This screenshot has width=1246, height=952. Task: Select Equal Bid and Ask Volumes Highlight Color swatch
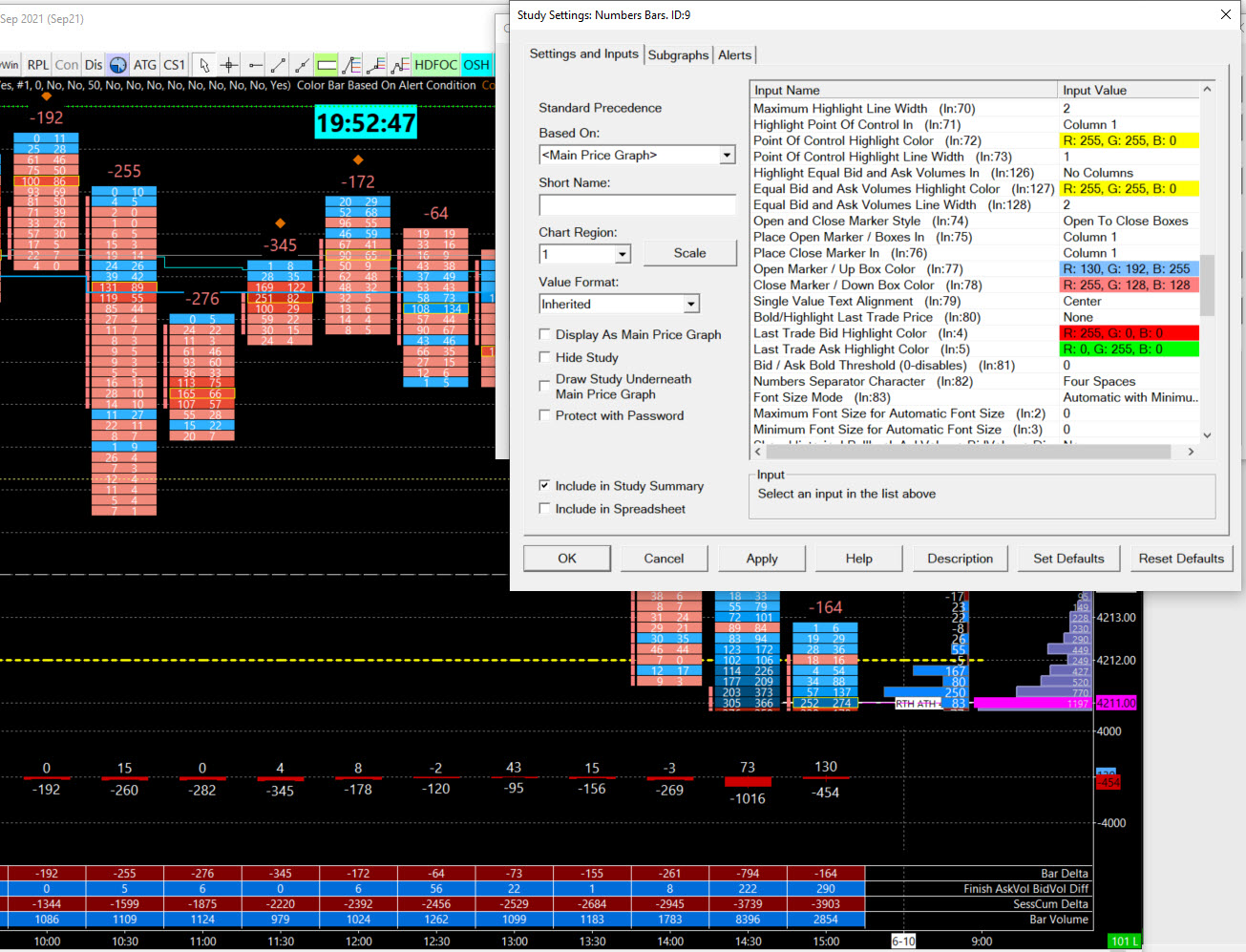pos(1130,189)
